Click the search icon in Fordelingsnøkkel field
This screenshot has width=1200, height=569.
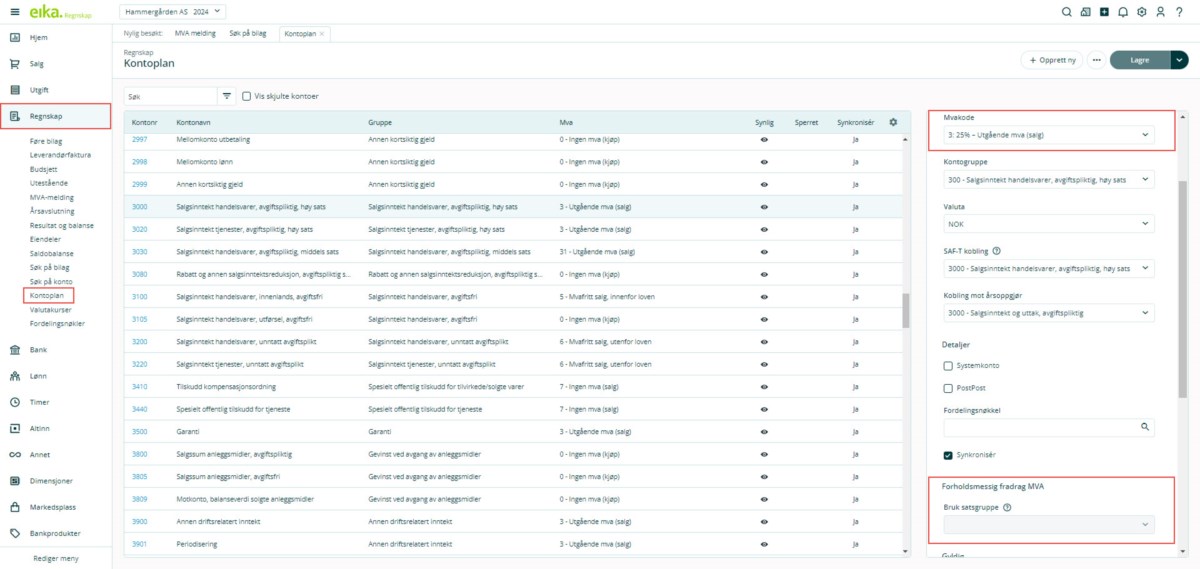(x=1146, y=426)
